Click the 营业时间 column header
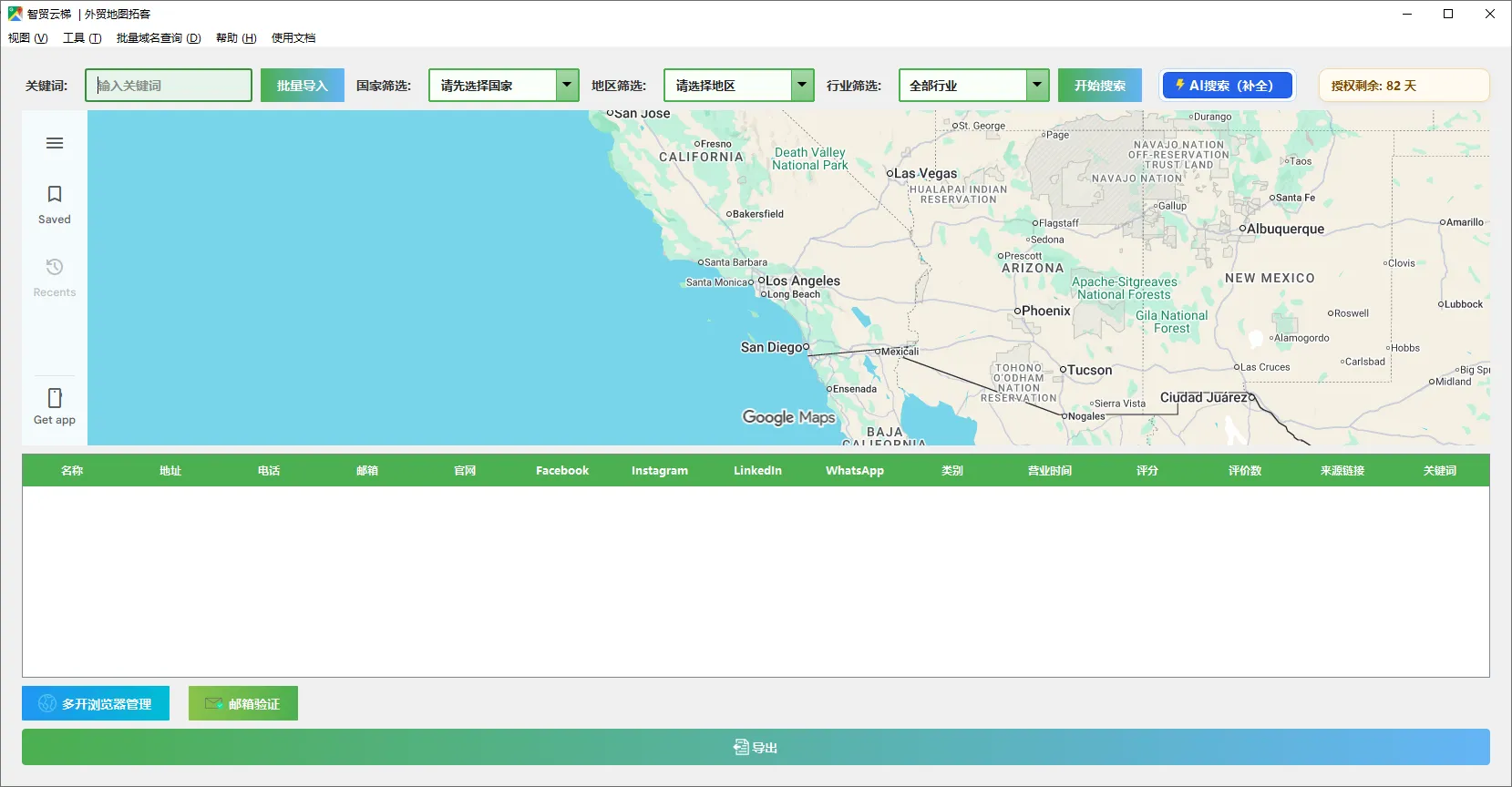 [1050, 470]
